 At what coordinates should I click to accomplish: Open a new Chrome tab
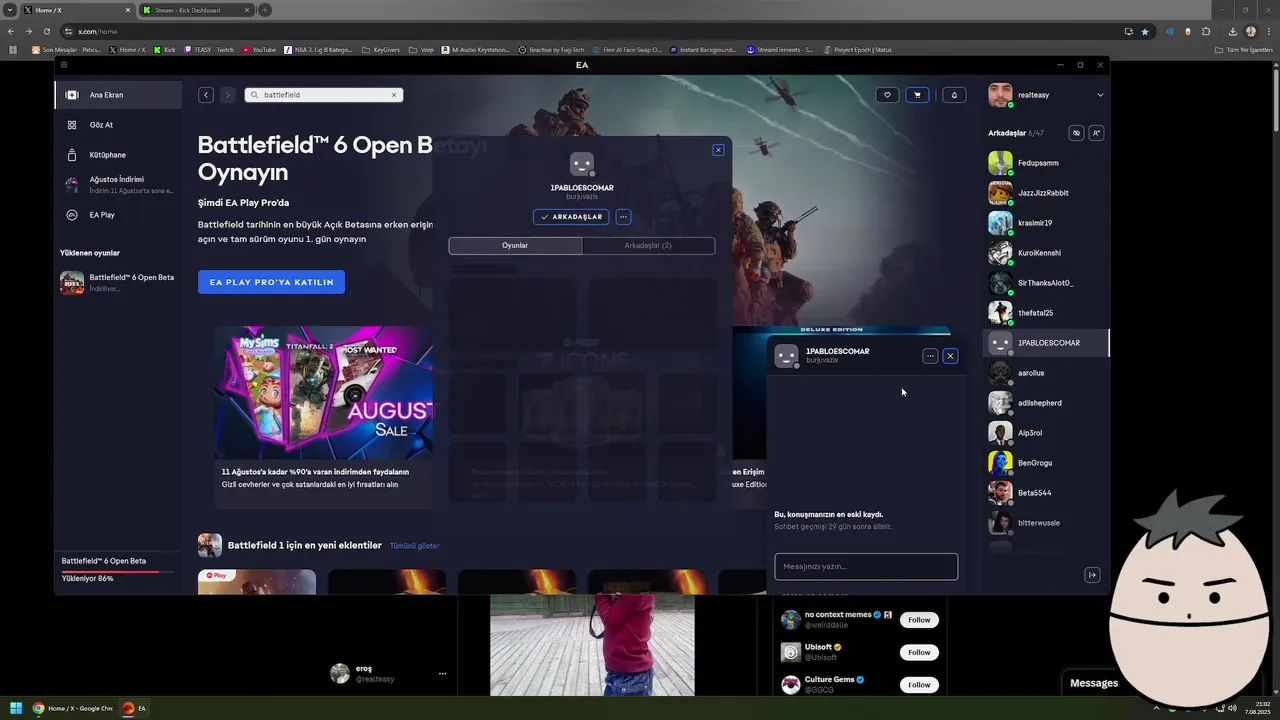[264, 10]
